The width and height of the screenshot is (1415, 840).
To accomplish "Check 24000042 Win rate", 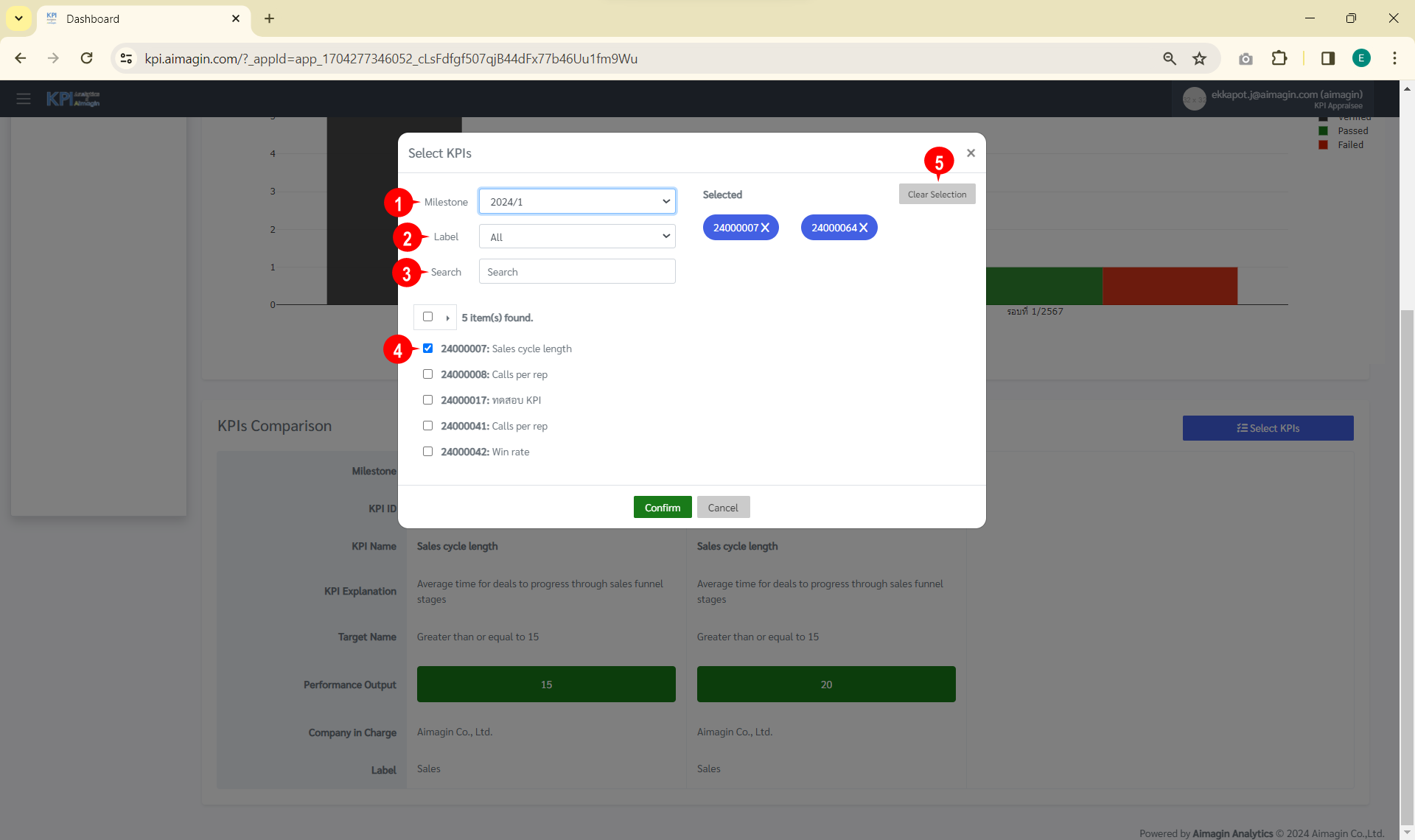I will coord(427,452).
